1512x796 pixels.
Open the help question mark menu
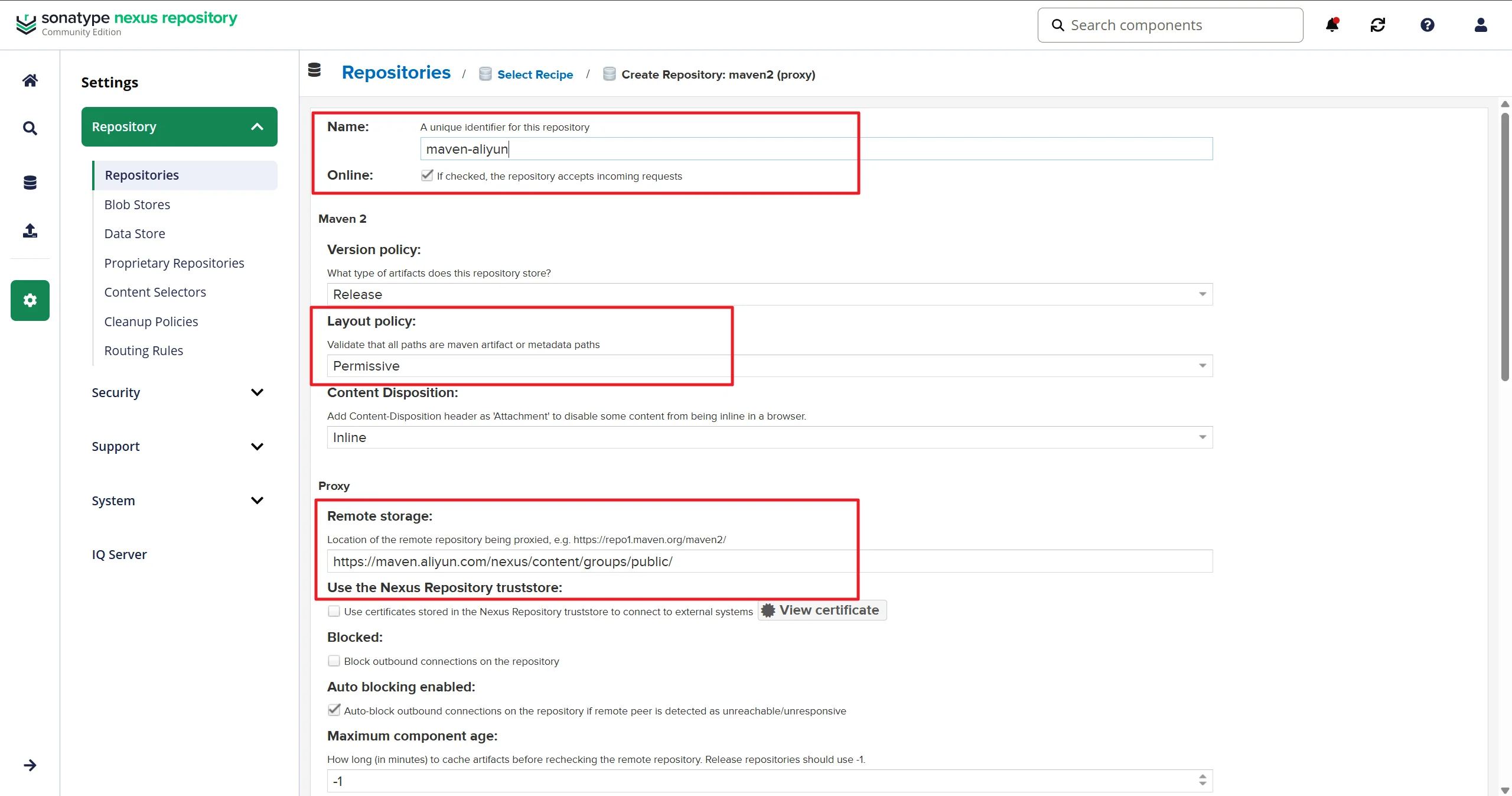1428,25
